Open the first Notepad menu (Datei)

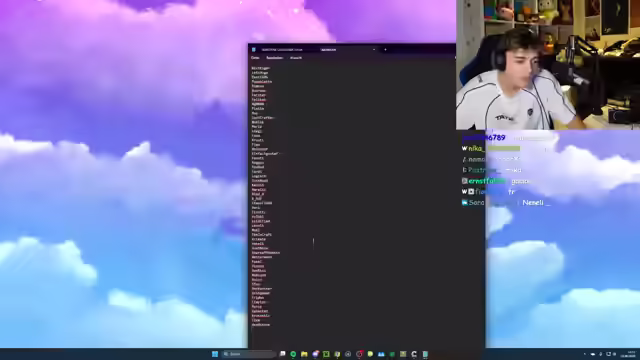[x=255, y=58]
